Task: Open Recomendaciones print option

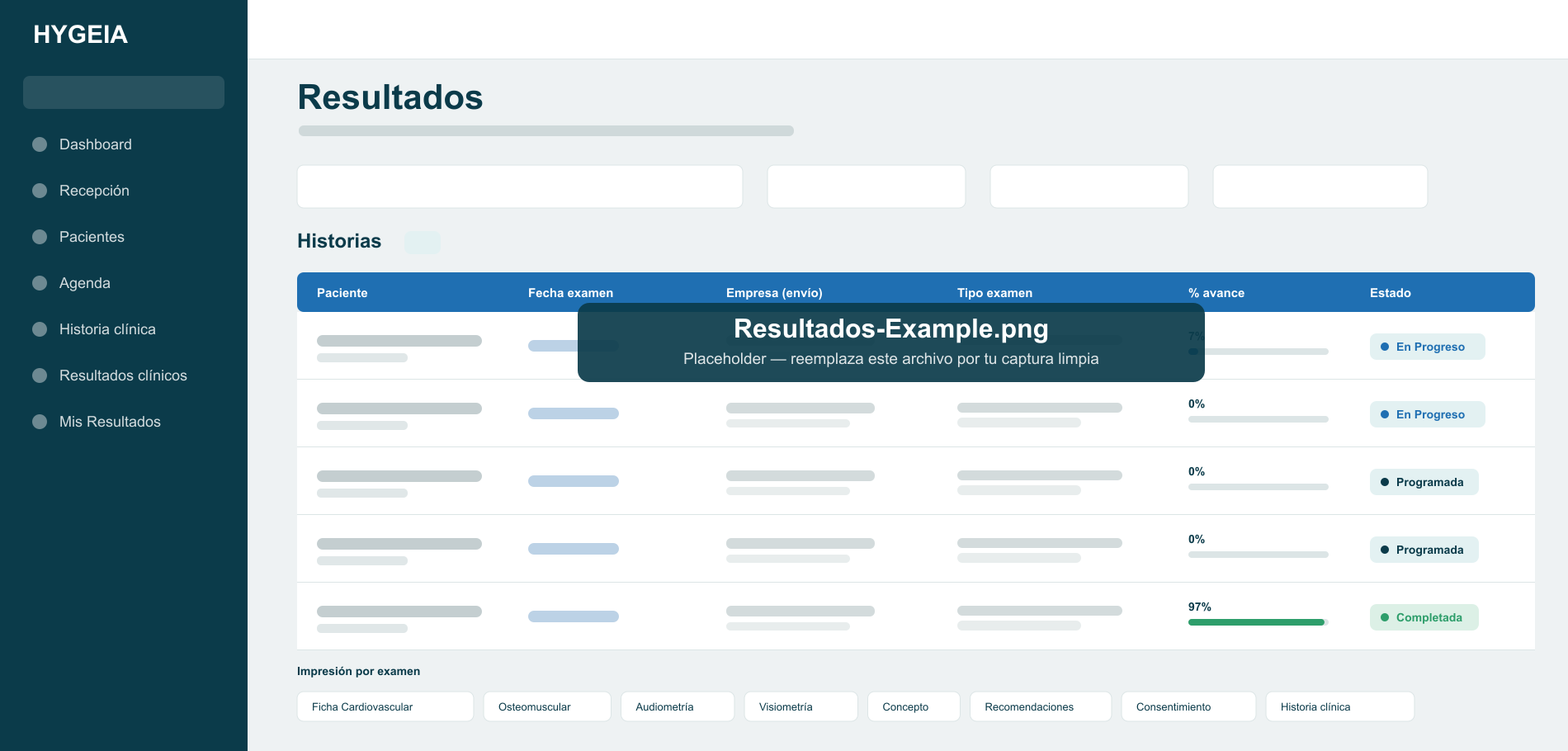Action: 1041,706
